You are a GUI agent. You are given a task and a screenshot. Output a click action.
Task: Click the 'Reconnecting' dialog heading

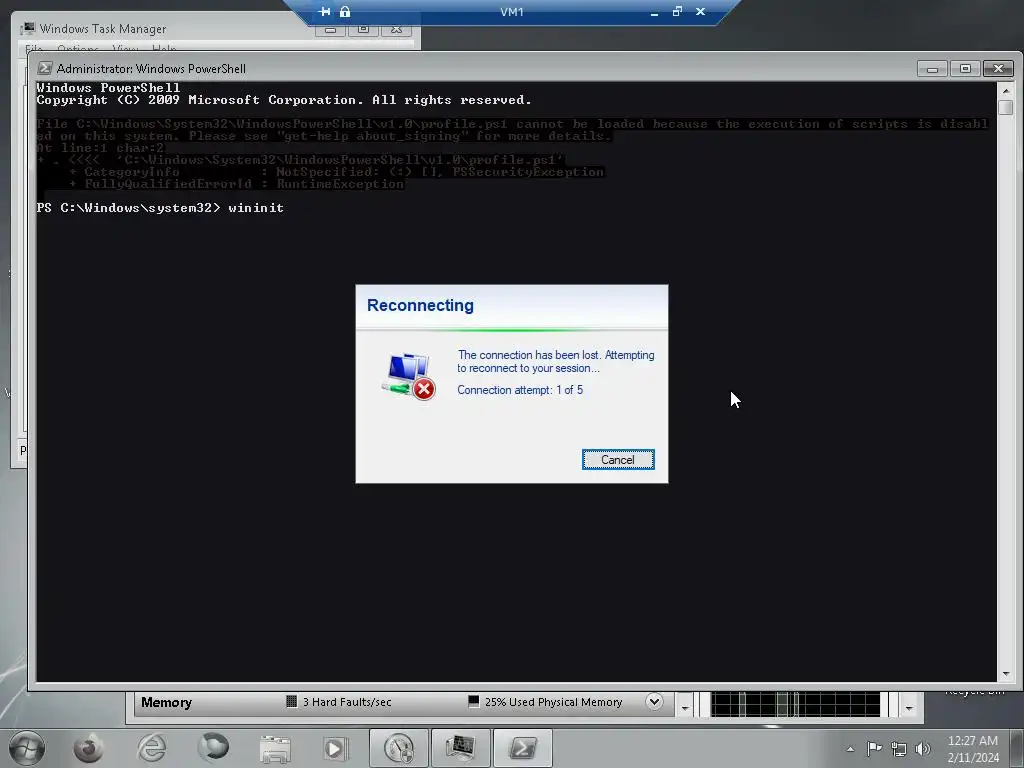coord(421,305)
